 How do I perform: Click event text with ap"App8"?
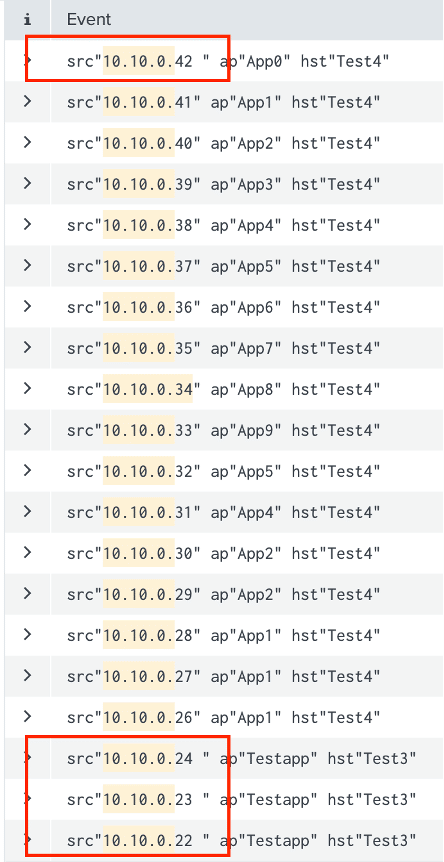(x=224, y=389)
